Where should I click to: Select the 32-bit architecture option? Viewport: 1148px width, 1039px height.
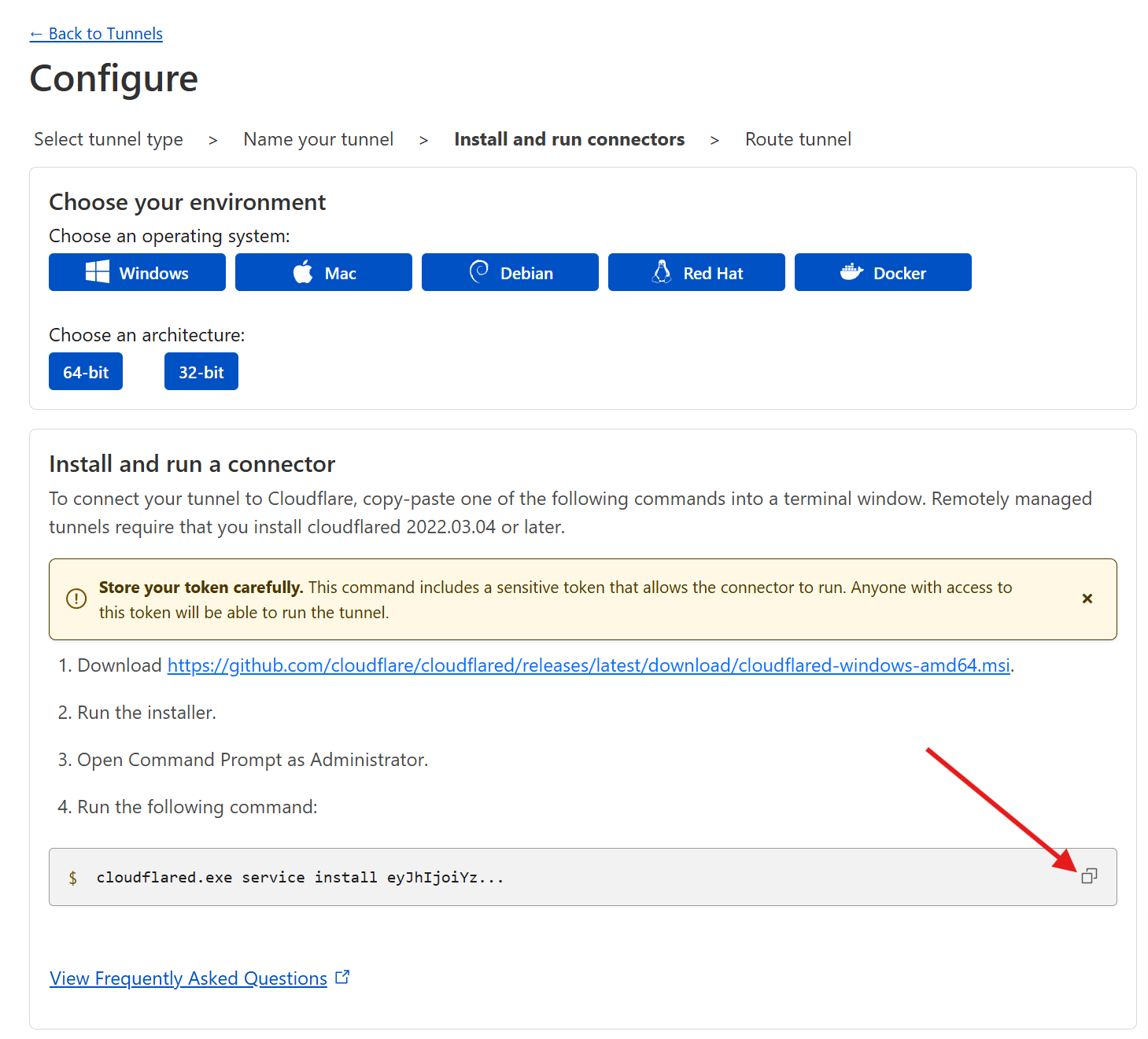[x=201, y=370]
